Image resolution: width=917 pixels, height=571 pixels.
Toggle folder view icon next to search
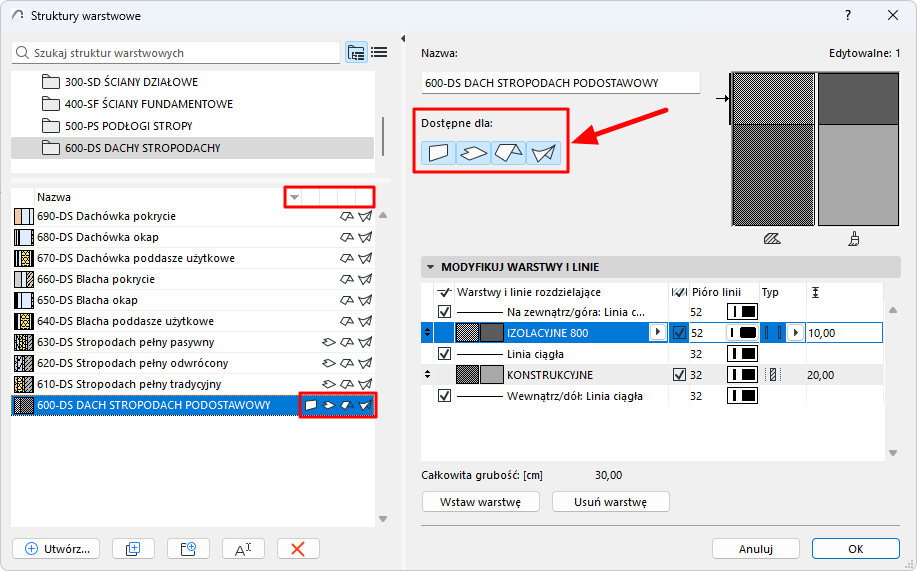tap(356, 53)
